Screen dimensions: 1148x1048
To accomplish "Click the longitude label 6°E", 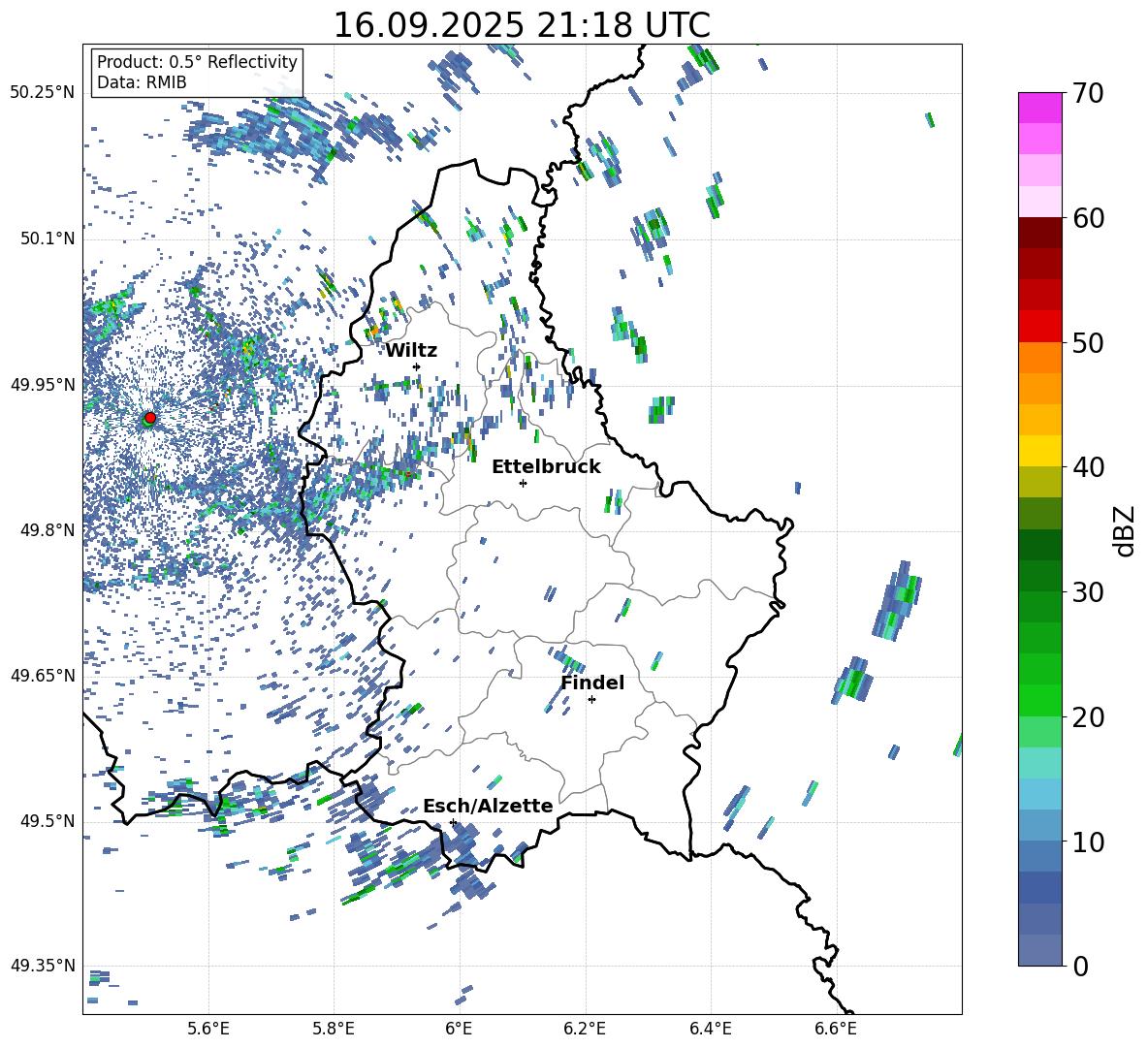I will click(459, 1029).
